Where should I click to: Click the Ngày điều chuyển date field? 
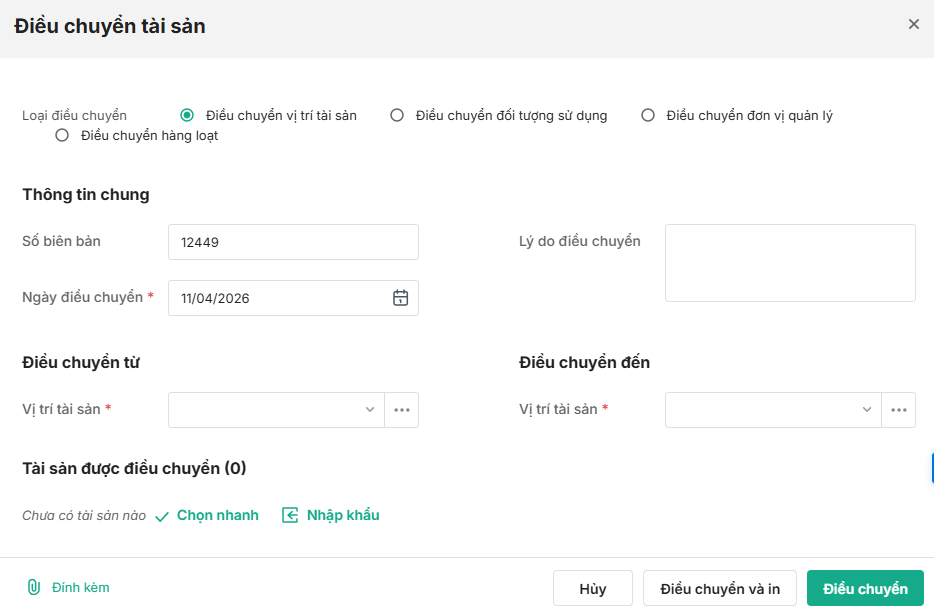tap(280, 298)
